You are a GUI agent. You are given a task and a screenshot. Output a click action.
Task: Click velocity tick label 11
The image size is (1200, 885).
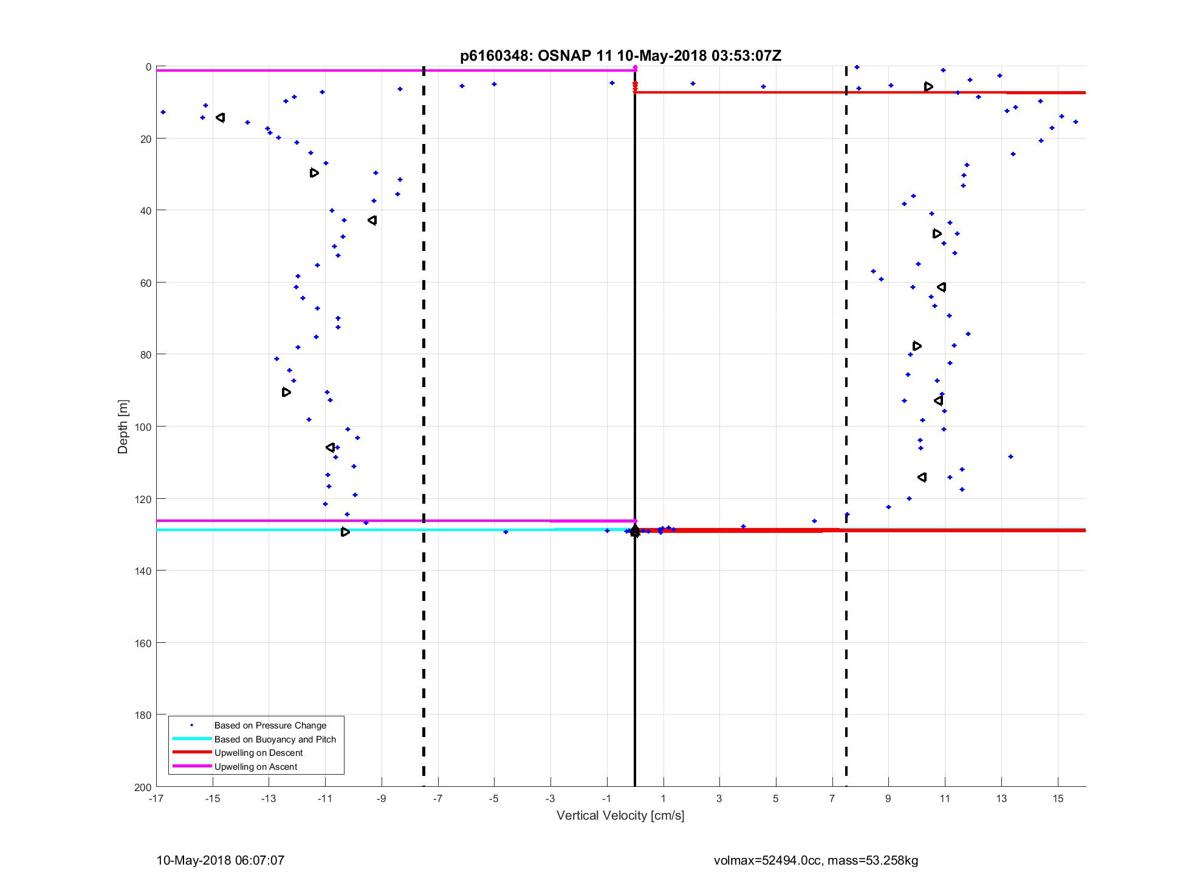tap(945, 800)
